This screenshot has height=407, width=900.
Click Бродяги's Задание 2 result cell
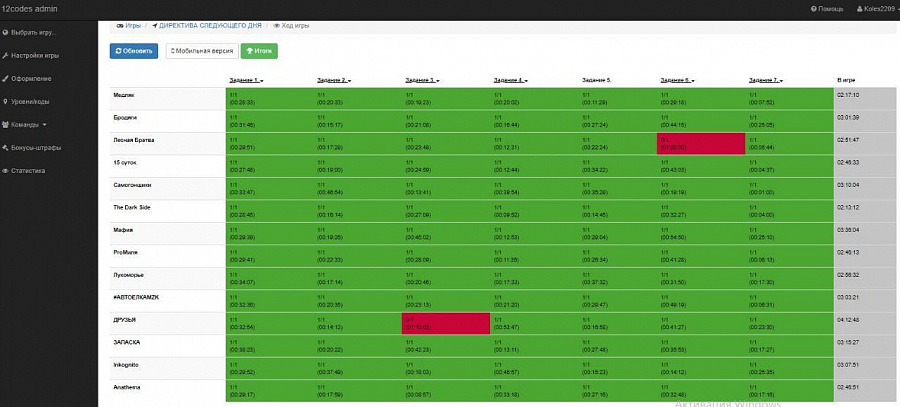[x=357, y=121]
